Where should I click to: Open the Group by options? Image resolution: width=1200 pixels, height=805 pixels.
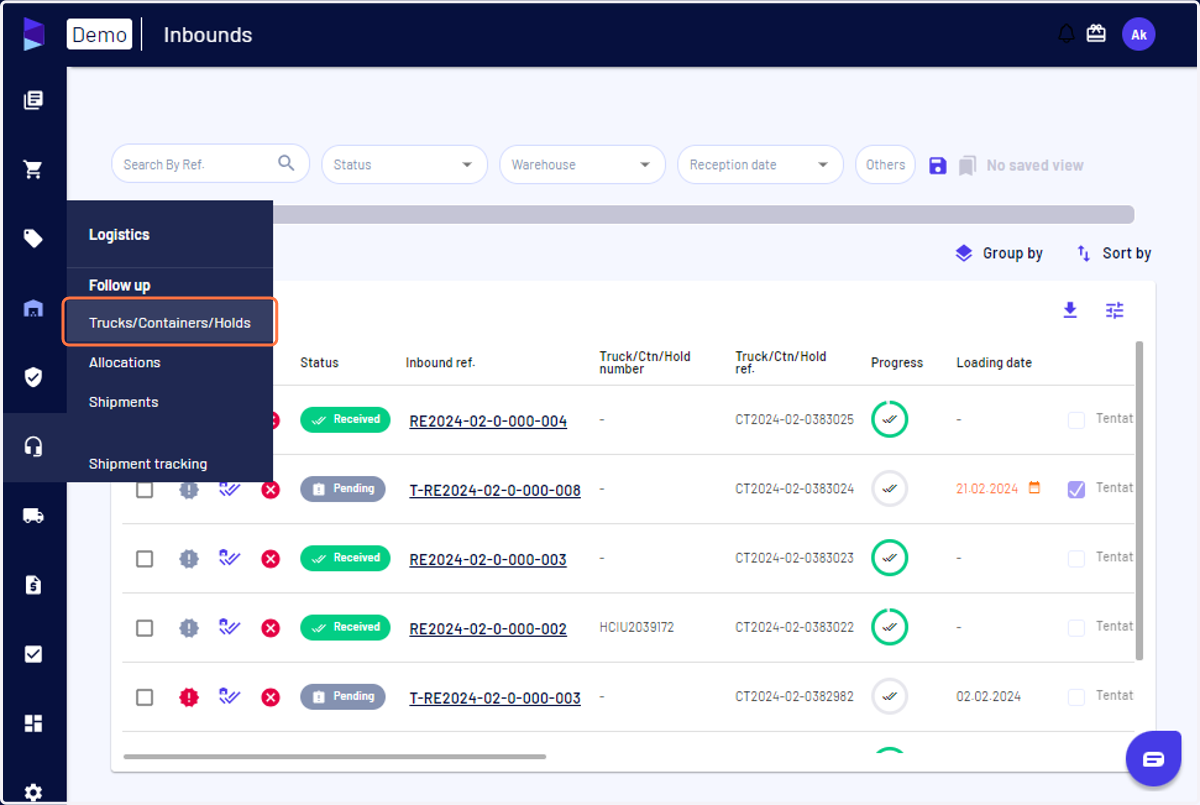[998, 253]
